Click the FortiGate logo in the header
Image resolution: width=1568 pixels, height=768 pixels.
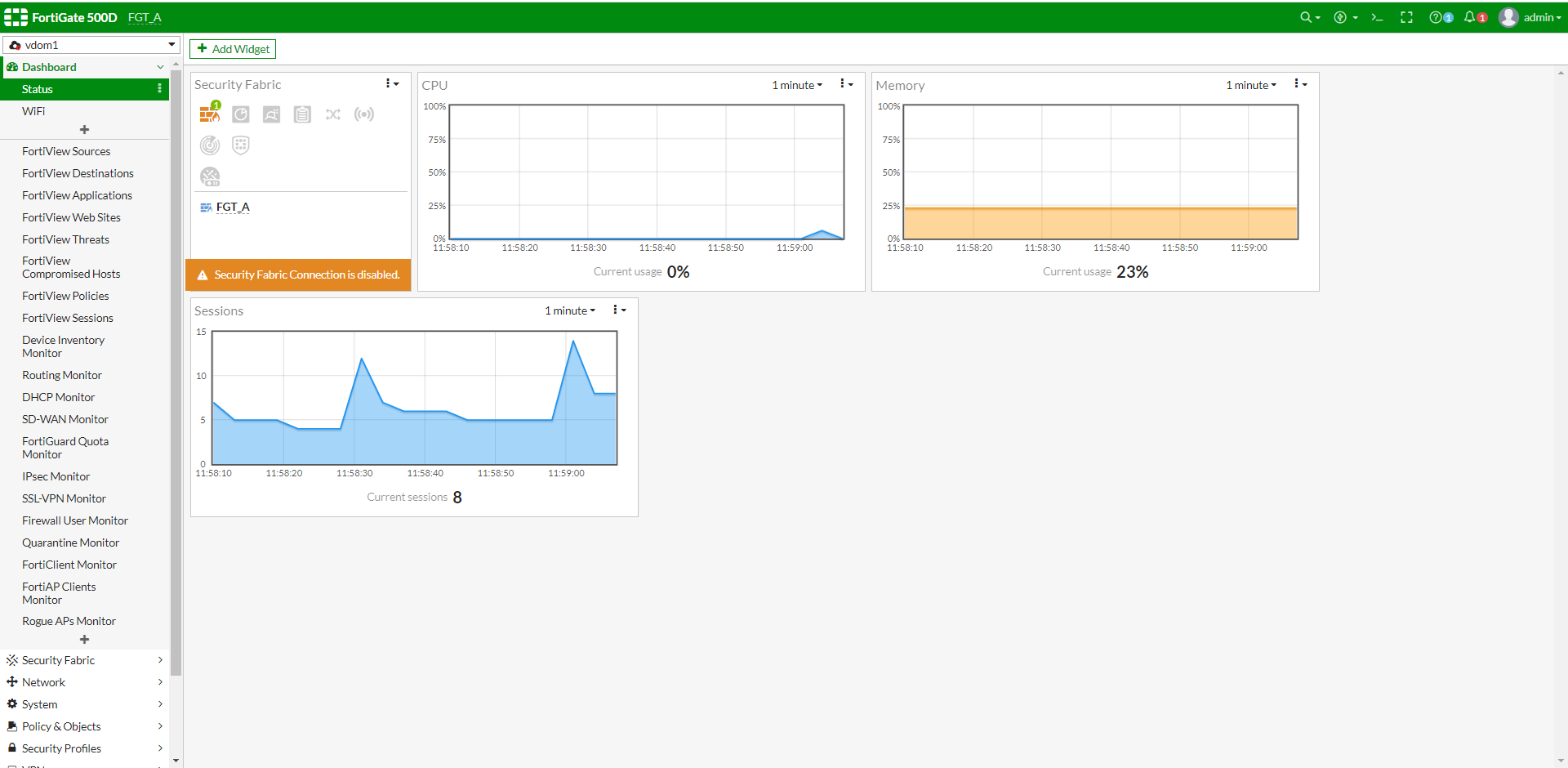16,17
